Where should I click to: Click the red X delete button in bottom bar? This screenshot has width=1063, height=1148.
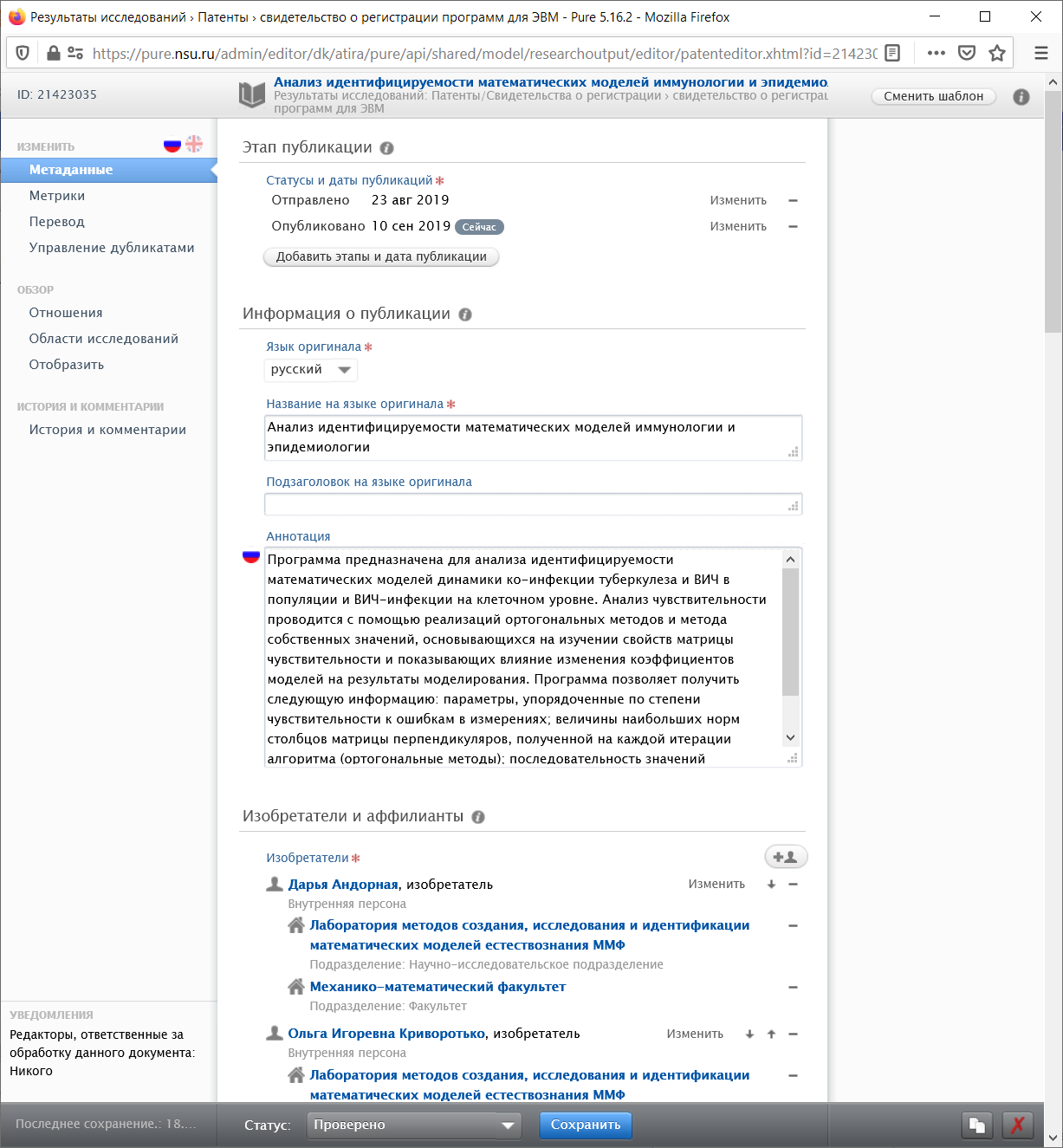click(1018, 1125)
